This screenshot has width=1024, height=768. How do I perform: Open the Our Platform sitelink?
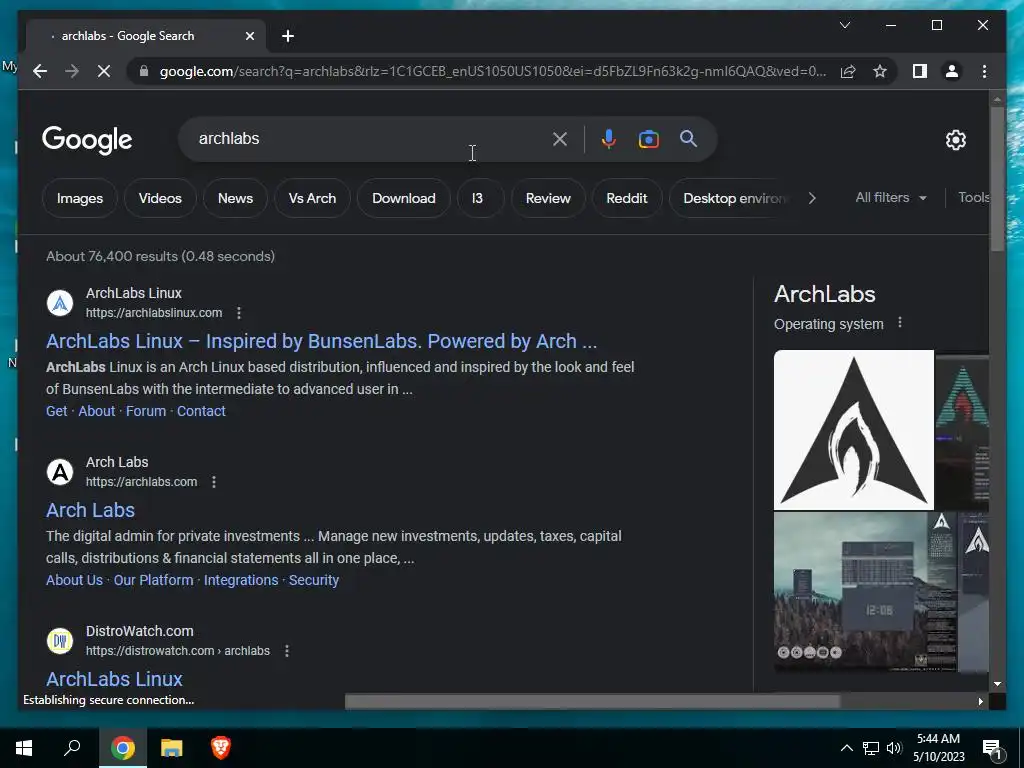tap(153, 580)
